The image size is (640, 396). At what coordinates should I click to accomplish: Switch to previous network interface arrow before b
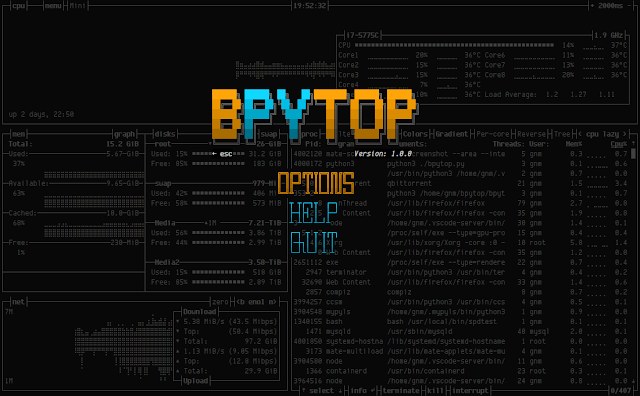238,302
